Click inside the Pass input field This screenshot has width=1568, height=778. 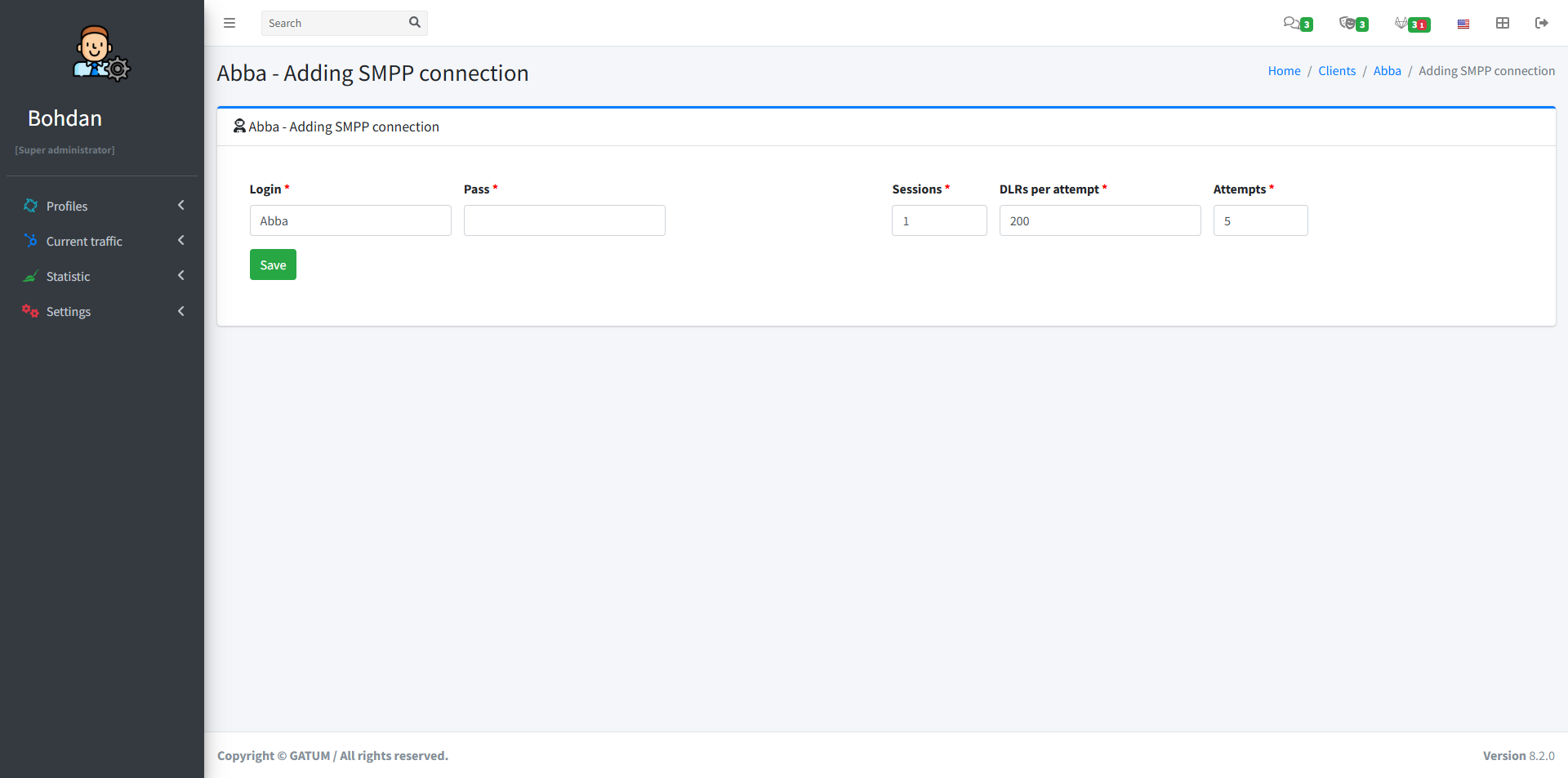[564, 220]
